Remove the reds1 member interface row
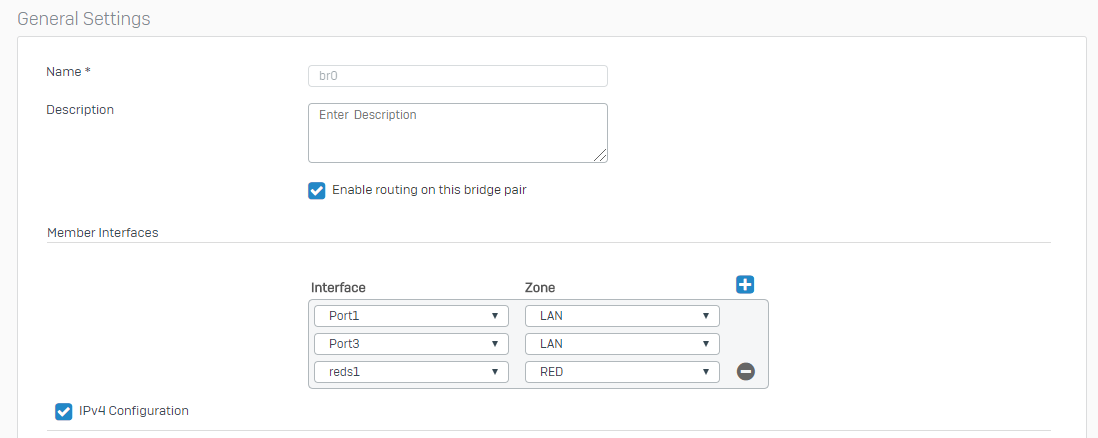Image resolution: width=1098 pixels, height=438 pixels. [745, 372]
